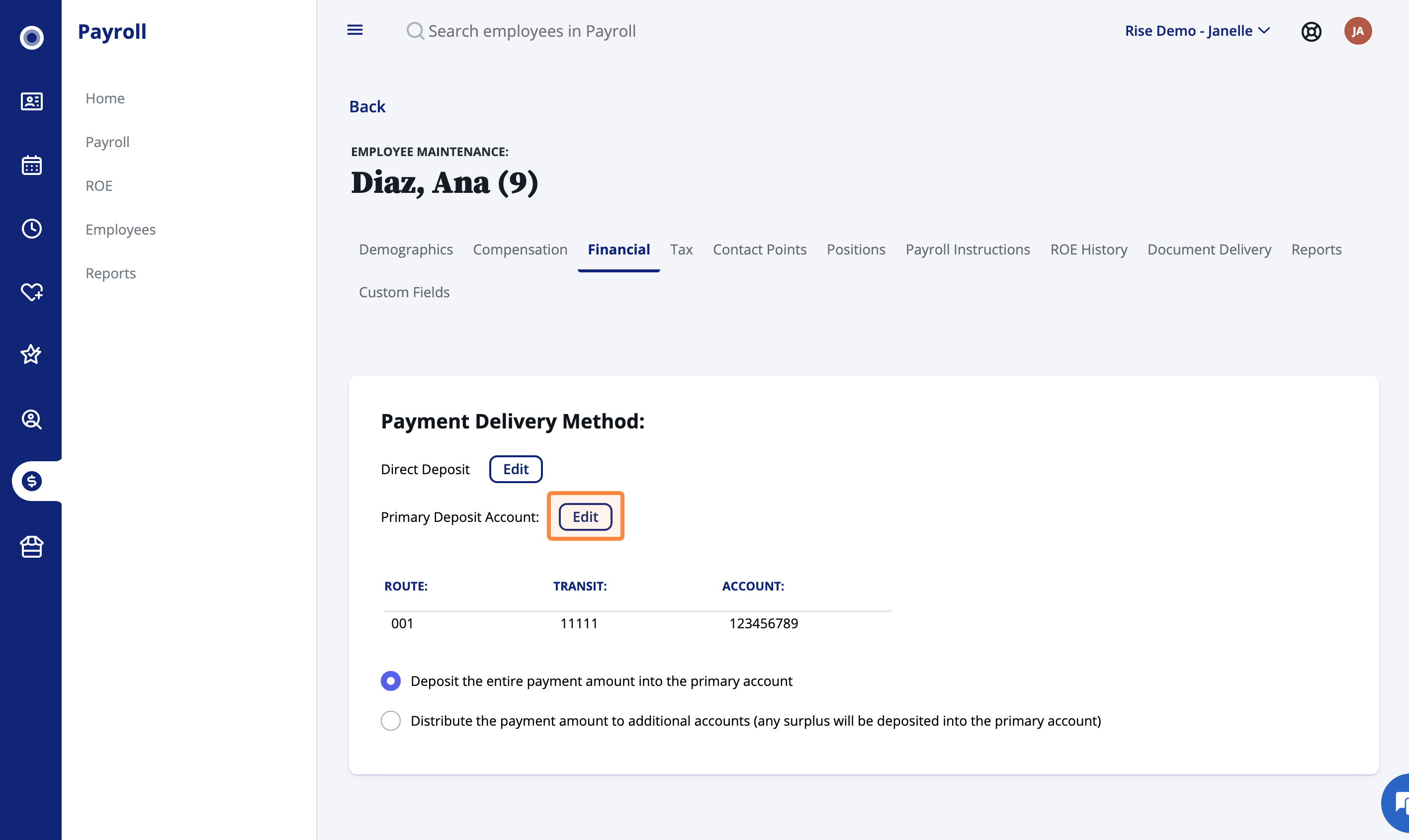Click the Search employees in Payroll field

(532, 31)
